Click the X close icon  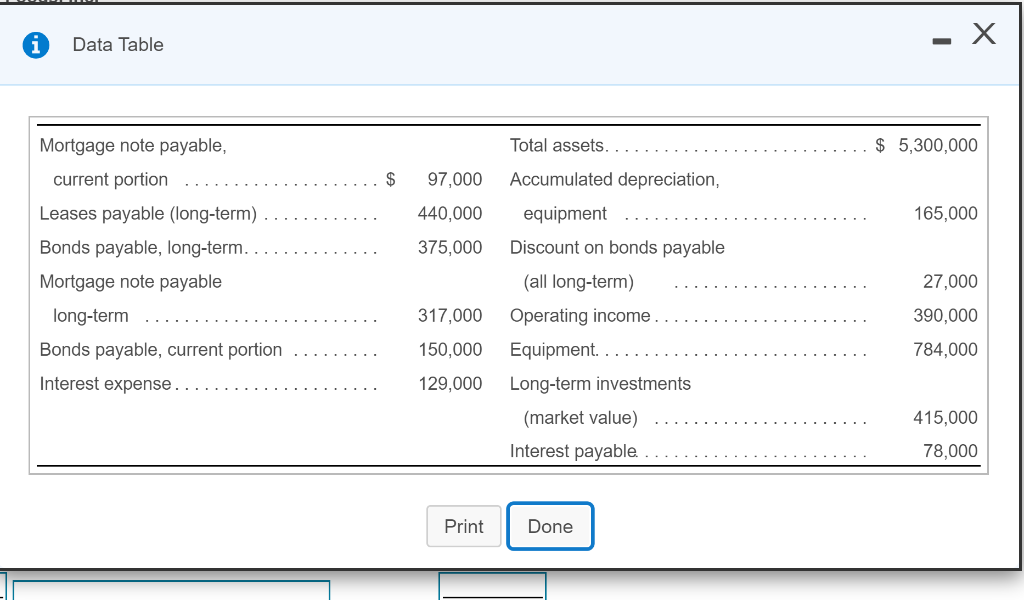click(984, 34)
